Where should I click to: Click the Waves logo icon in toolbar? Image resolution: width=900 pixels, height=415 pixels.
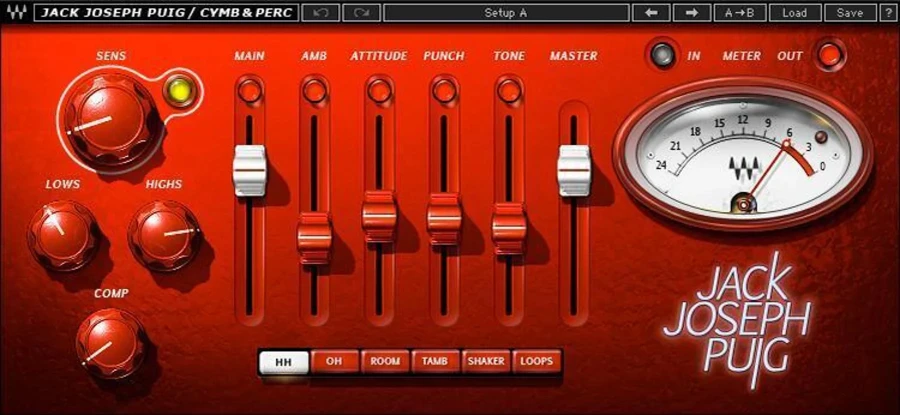pos(16,13)
